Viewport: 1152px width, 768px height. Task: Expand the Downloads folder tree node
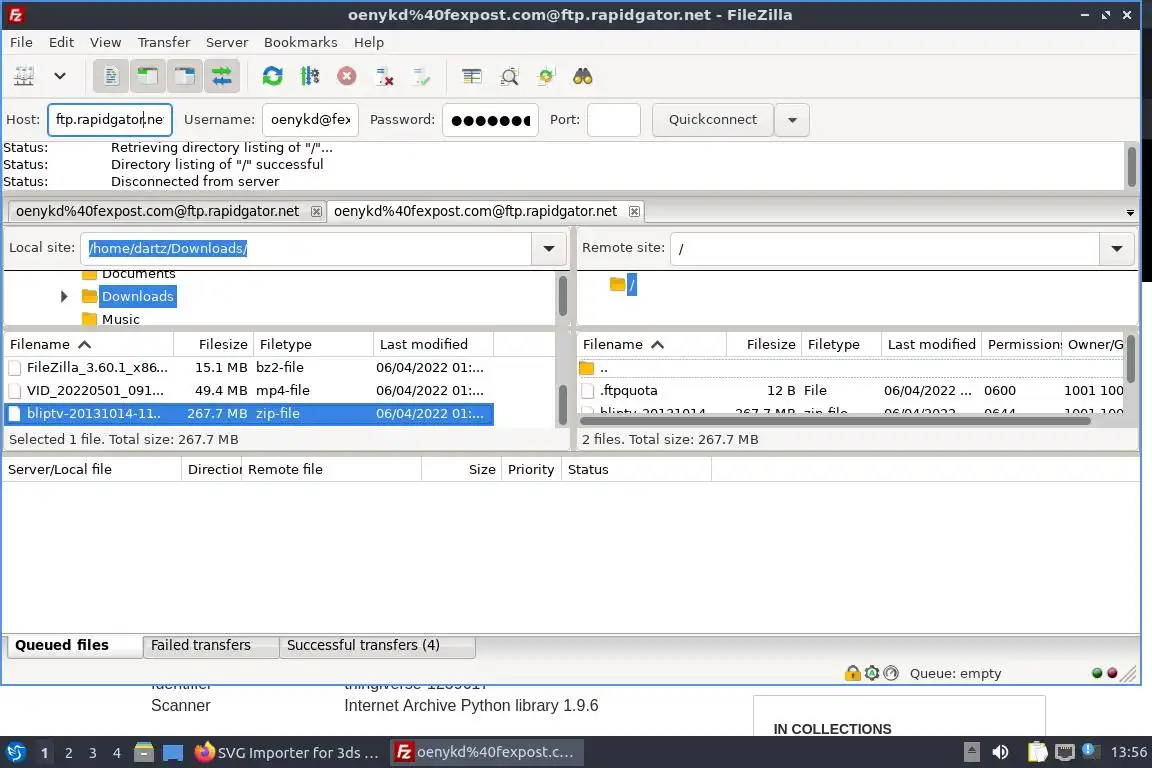pos(64,296)
